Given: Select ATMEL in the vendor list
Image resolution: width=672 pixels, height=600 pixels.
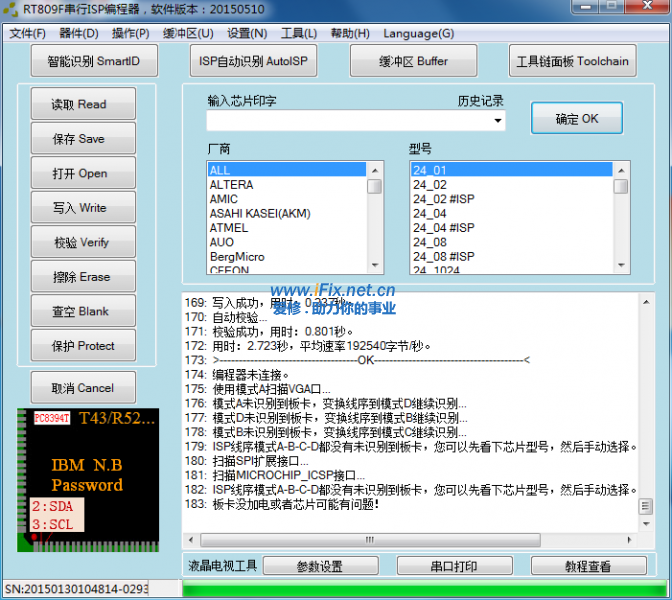Looking at the screenshot, I should tap(287, 228).
